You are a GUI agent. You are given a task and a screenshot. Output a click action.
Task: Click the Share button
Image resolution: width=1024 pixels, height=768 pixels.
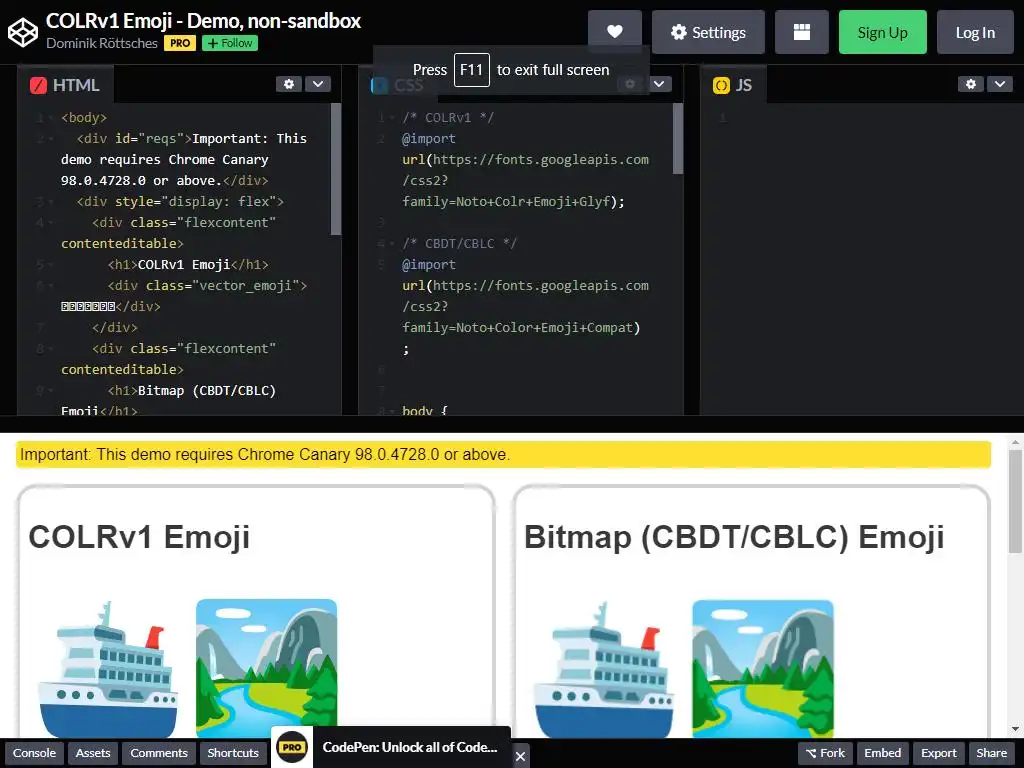point(991,753)
